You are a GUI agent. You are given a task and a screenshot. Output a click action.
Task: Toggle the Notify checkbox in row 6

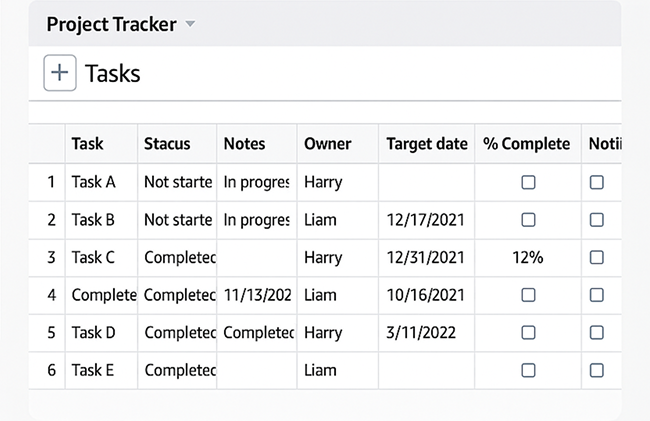tap(597, 370)
